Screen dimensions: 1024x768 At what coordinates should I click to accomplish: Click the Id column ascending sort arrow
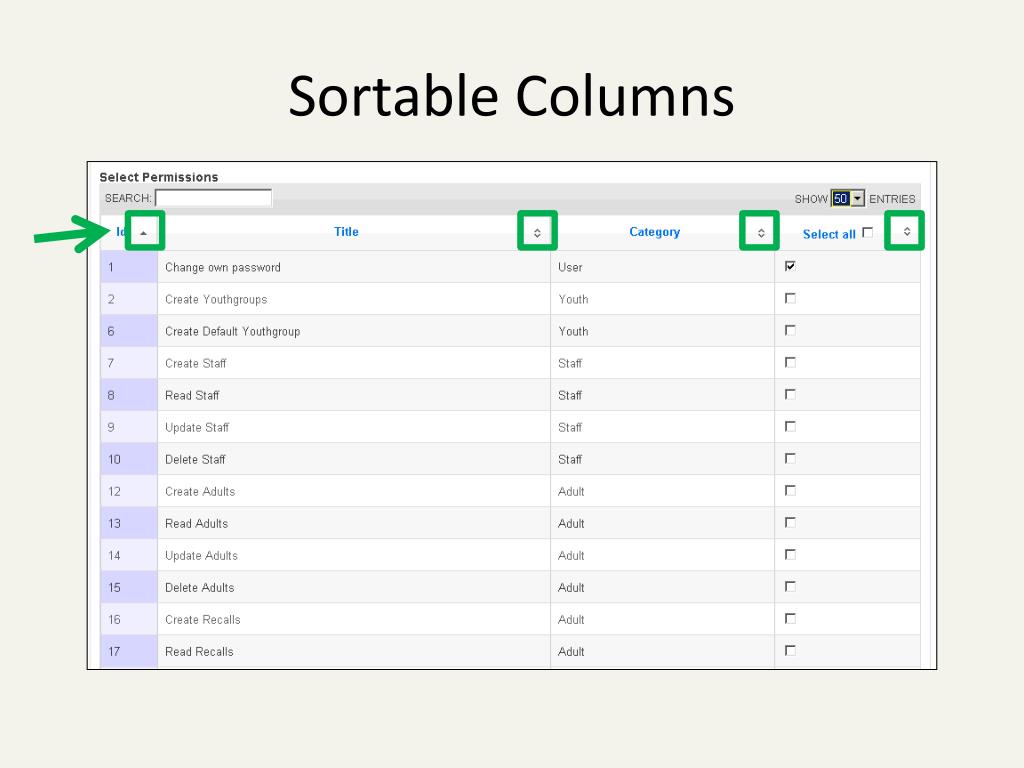click(144, 233)
